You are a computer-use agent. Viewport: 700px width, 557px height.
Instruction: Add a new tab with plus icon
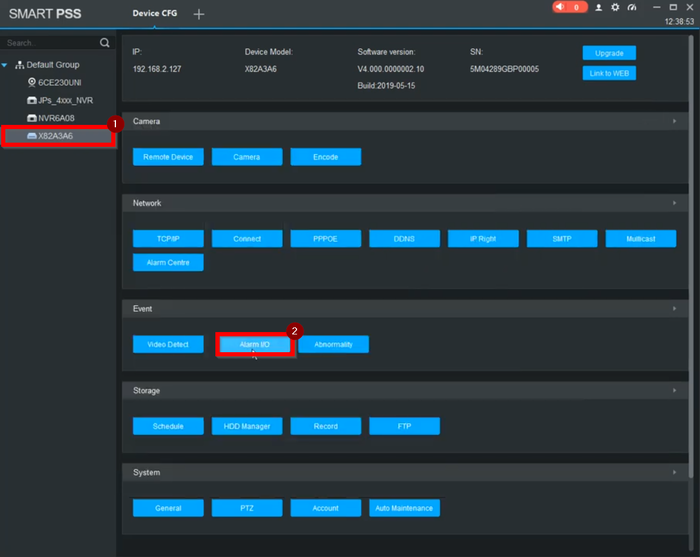pyautogui.click(x=198, y=14)
